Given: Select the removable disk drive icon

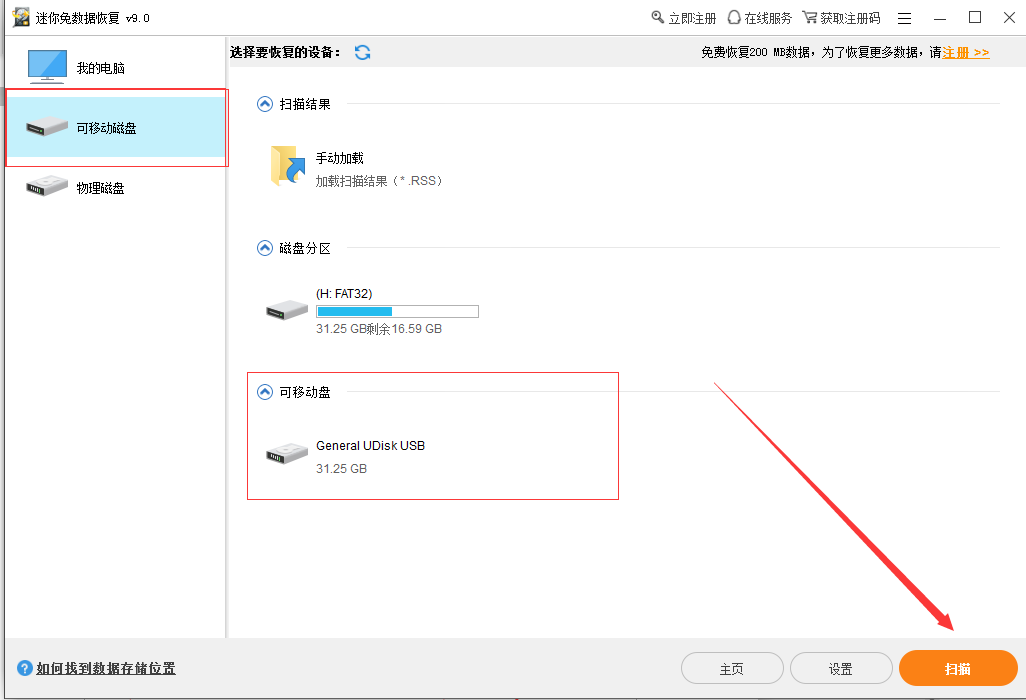Looking at the screenshot, I should tap(47, 126).
